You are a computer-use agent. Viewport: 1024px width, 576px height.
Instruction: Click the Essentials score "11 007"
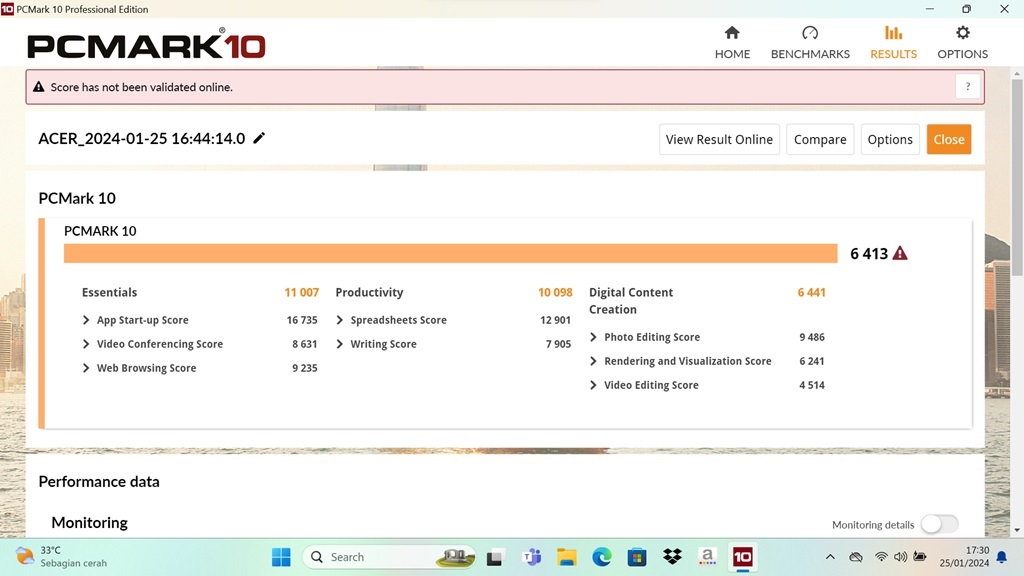coord(302,293)
